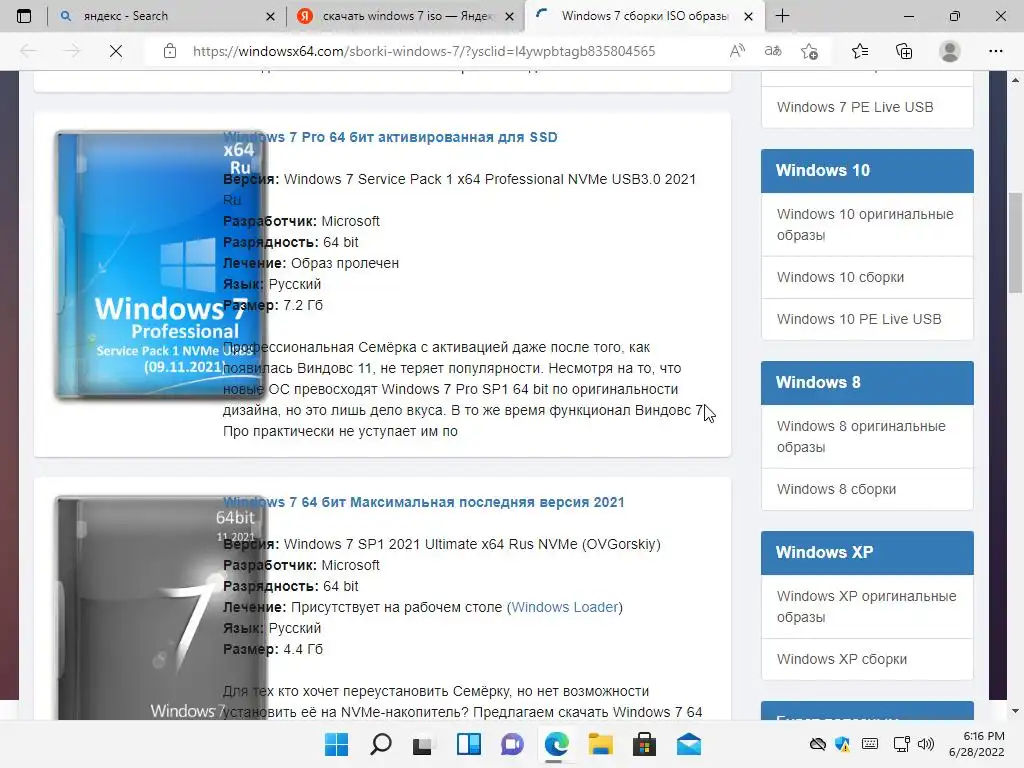Click the OneDrive tray icon

click(817, 744)
